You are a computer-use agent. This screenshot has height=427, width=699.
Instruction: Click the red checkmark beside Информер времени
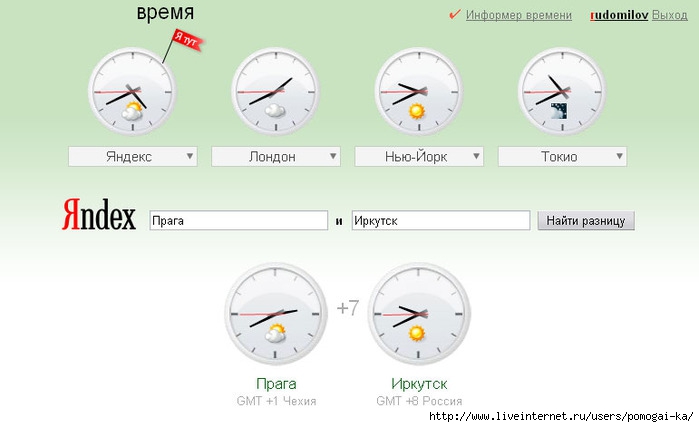click(454, 15)
